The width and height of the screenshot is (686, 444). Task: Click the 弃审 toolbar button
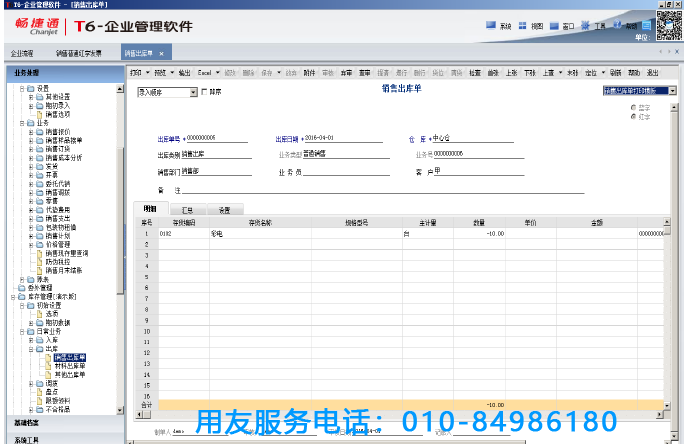point(346,73)
